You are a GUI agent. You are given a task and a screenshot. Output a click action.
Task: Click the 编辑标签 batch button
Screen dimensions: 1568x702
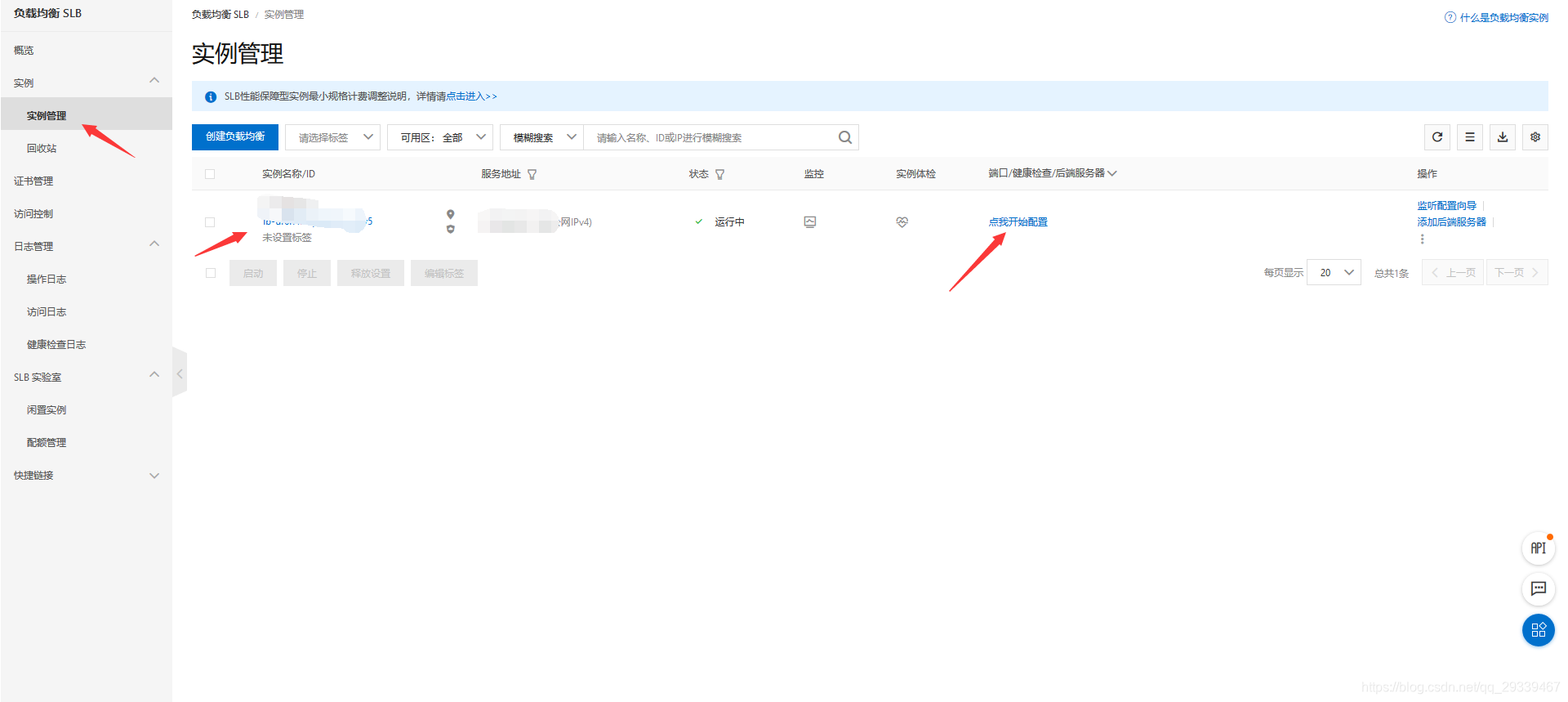click(444, 273)
